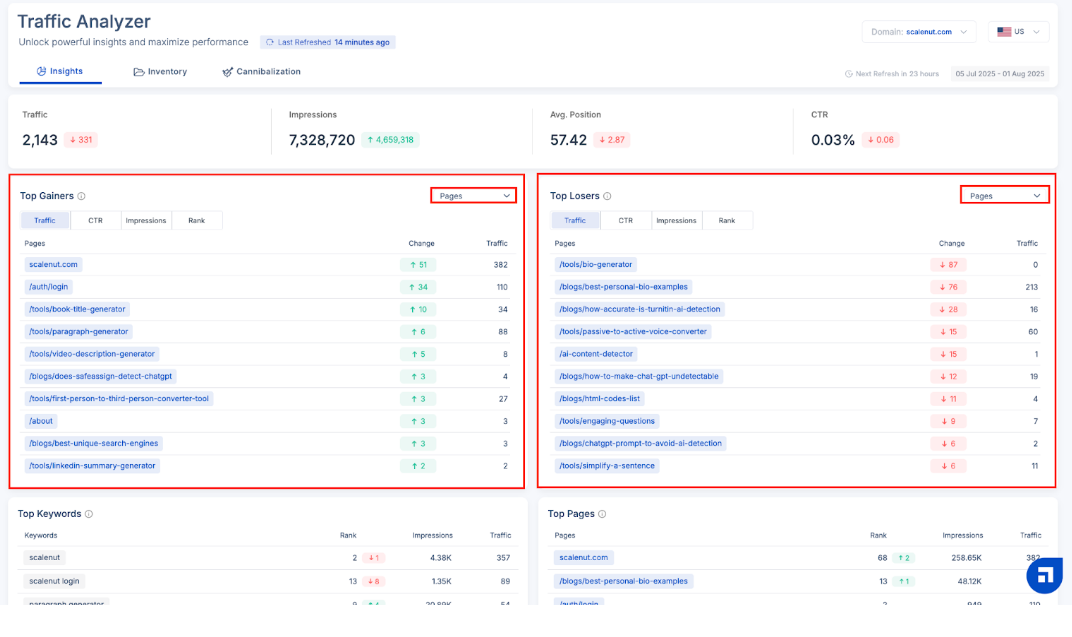1072x637 pixels.
Task: Switch Top Losers to Rank view
Action: [x=727, y=220]
